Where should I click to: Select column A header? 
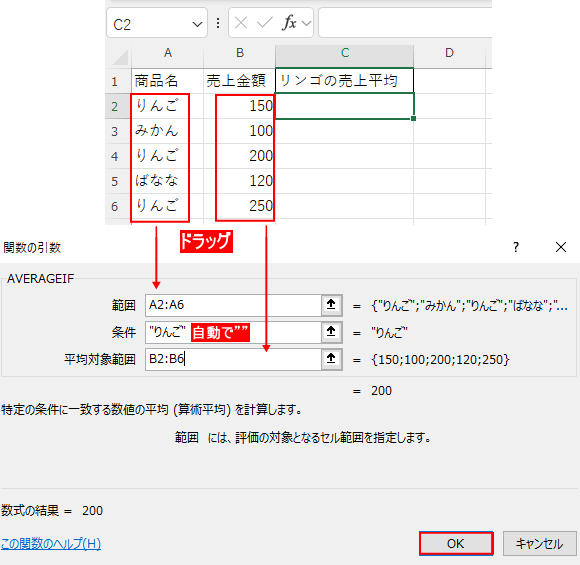pos(167,53)
